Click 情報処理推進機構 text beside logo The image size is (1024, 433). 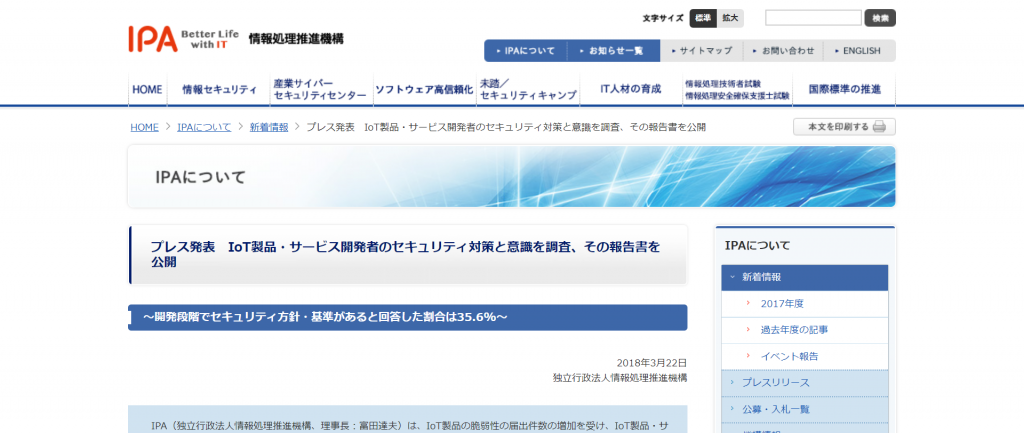click(296, 39)
